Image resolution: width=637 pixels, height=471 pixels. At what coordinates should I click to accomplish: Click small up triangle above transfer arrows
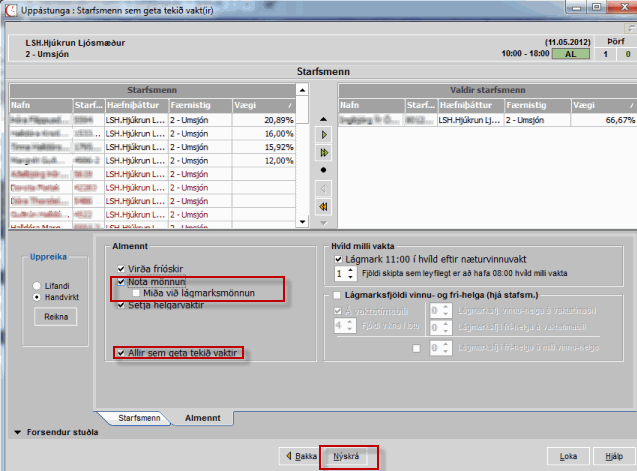(x=323, y=119)
